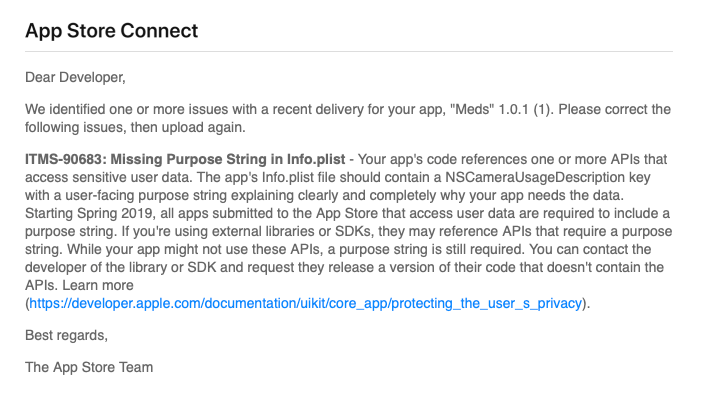Click 'Please correct the' text
The image size is (728, 409).
pos(614,110)
